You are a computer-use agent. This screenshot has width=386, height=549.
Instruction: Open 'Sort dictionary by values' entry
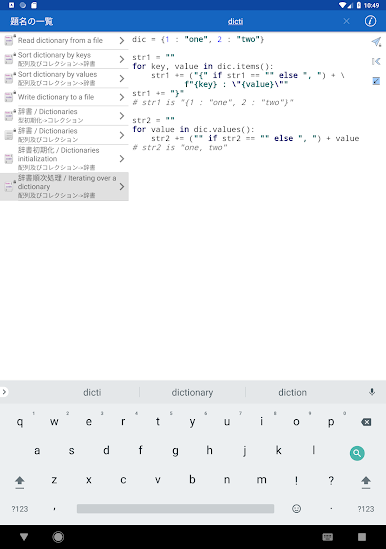click(x=64, y=78)
